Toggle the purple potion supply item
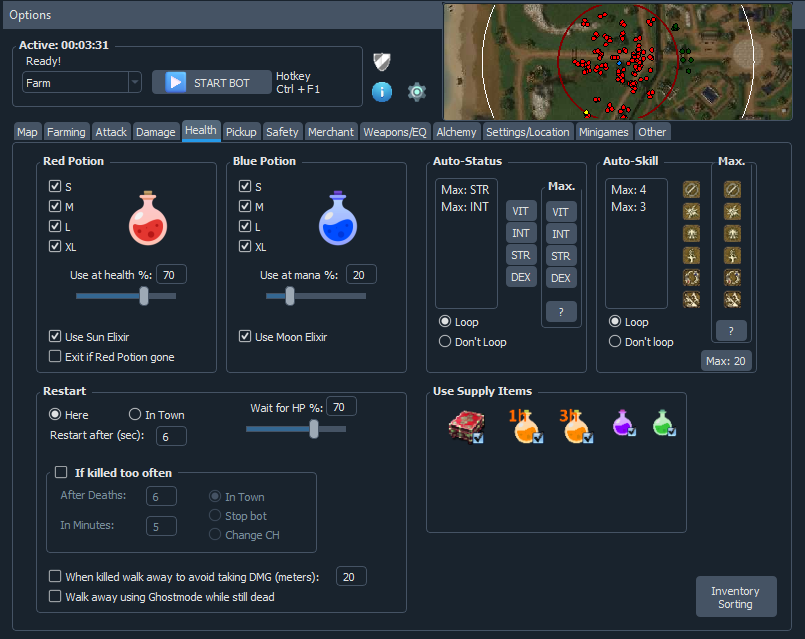The image size is (805, 639). [624, 423]
